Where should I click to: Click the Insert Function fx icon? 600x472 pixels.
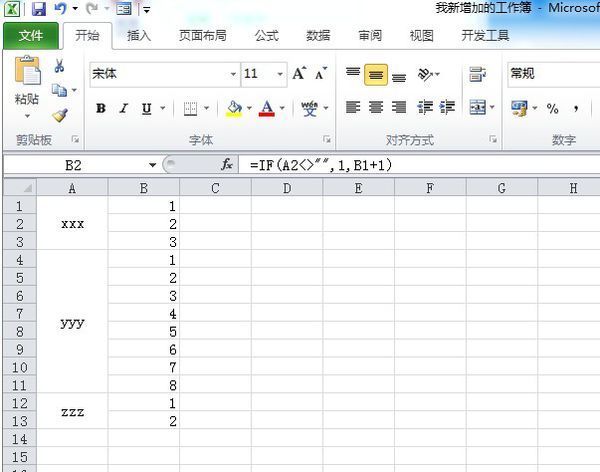pyautogui.click(x=227, y=164)
